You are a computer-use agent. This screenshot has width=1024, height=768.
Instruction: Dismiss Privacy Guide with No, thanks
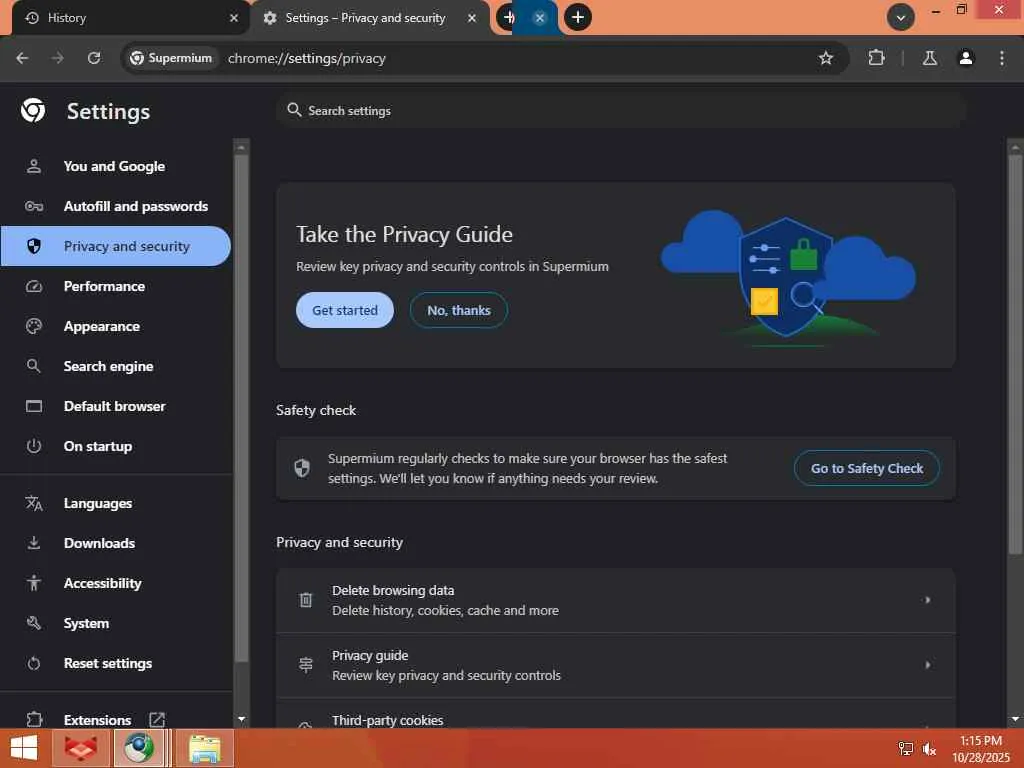(458, 310)
